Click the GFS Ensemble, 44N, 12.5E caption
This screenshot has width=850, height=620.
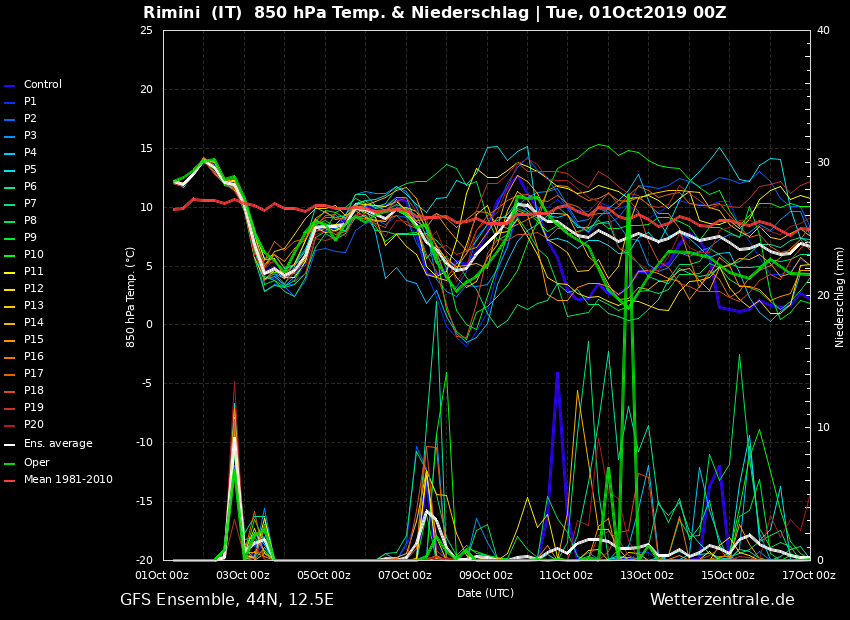(x=227, y=600)
